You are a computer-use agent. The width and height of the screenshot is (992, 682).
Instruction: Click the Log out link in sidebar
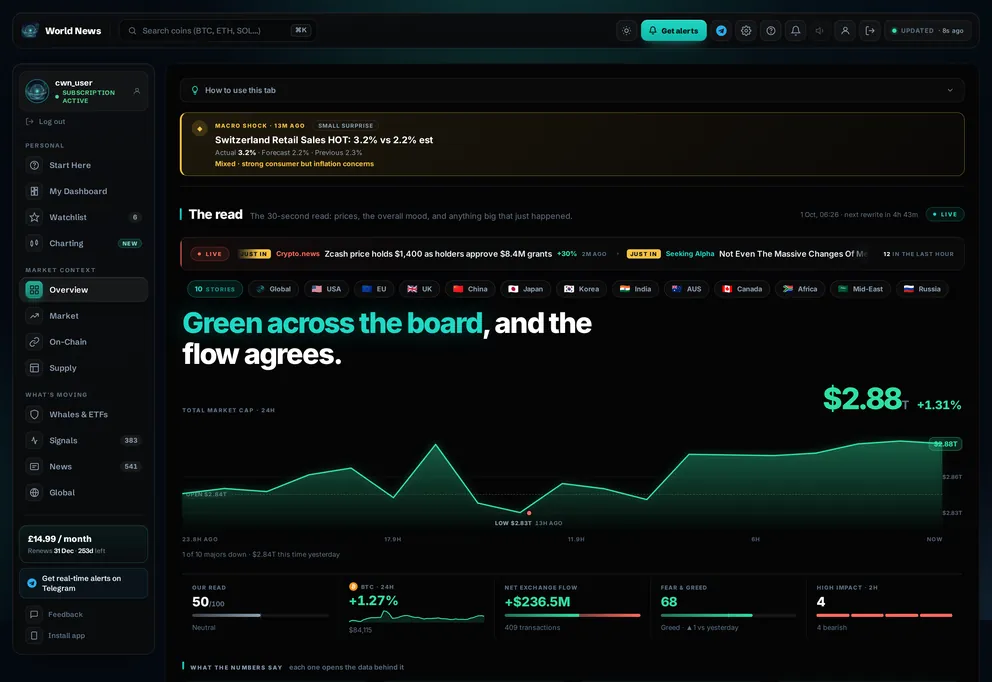[x=46, y=121]
